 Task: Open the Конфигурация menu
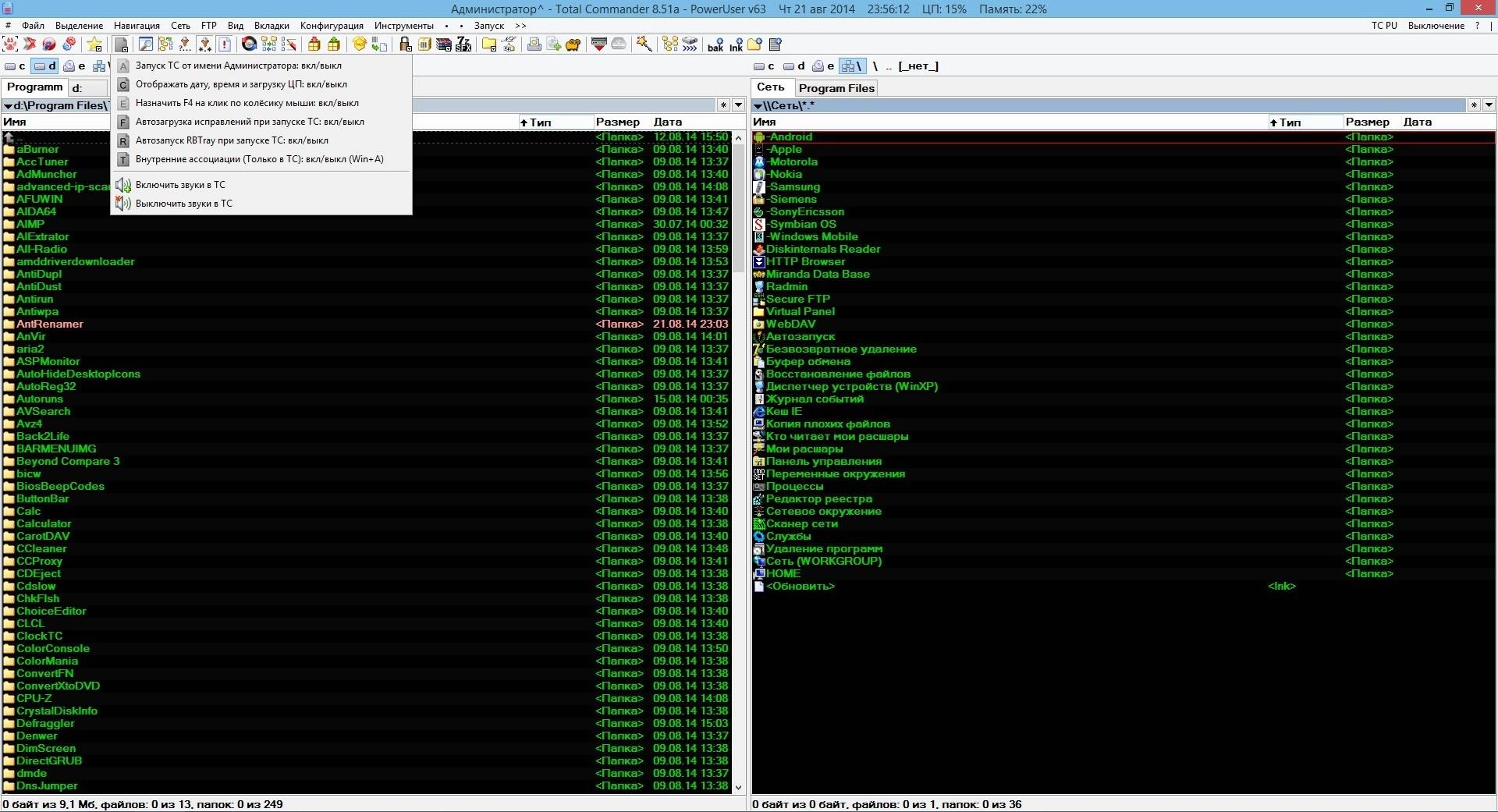332,26
